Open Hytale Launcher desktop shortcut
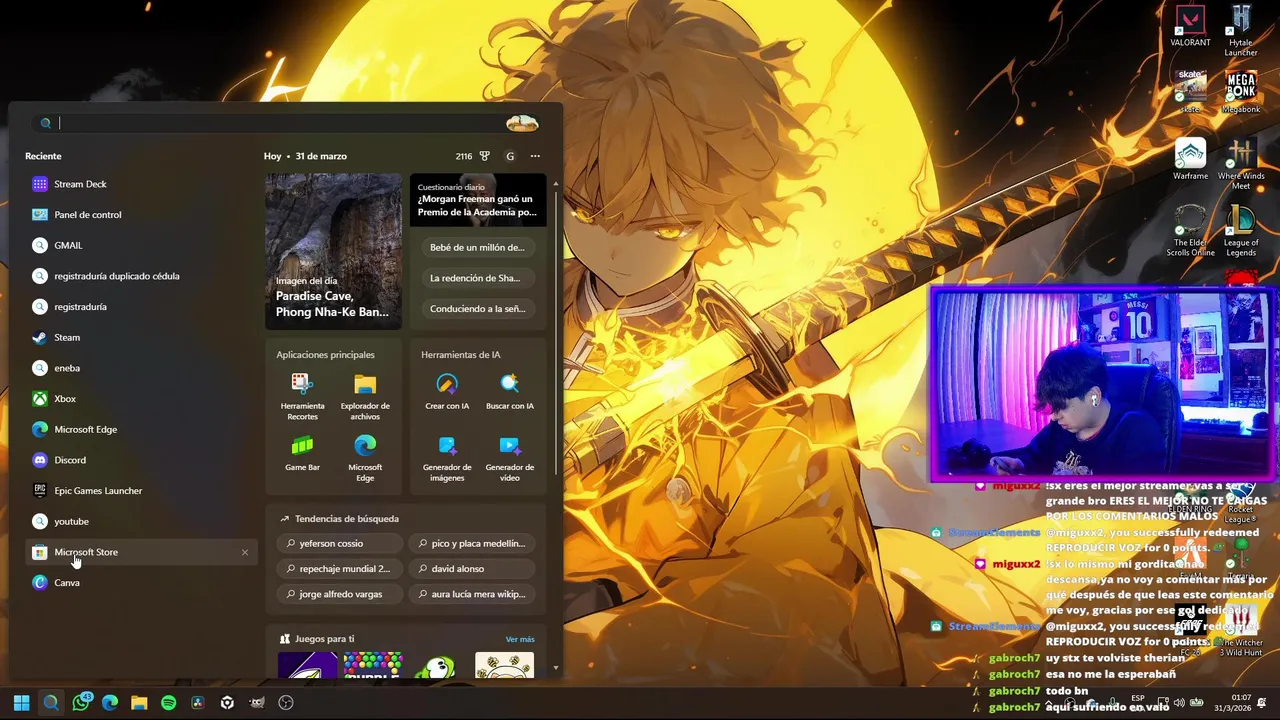 pyautogui.click(x=1241, y=31)
